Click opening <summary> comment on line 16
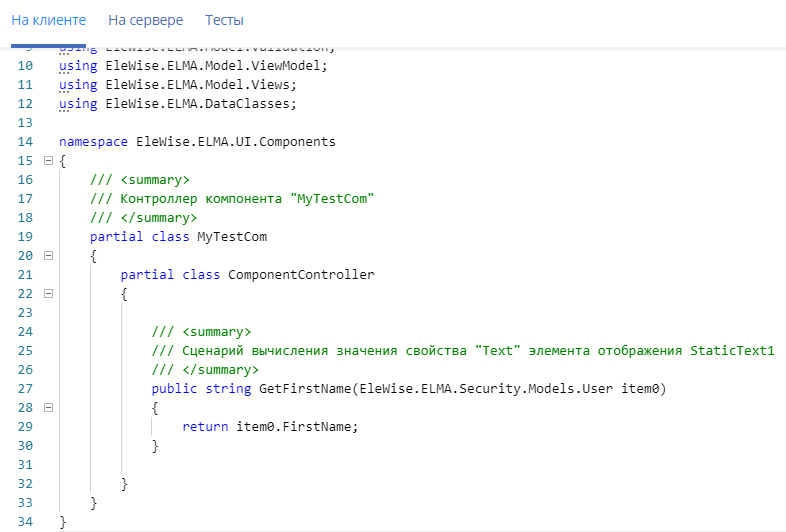 coord(140,180)
